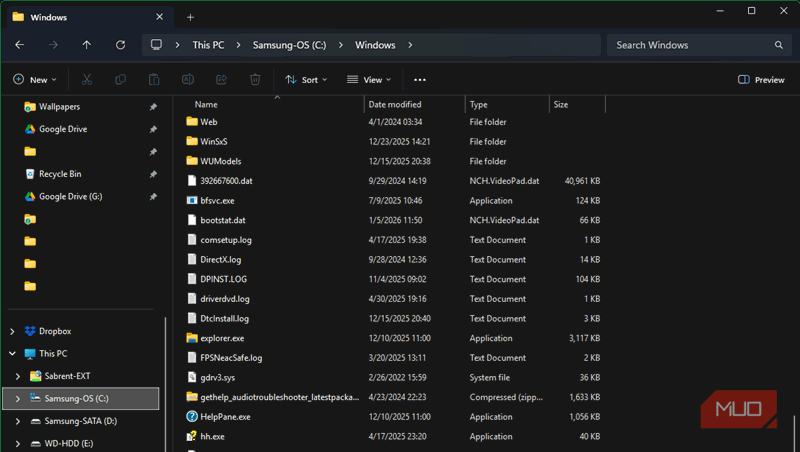Click the WinSxS folder icon
Screen dimensions: 800x452
coord(192,141)
